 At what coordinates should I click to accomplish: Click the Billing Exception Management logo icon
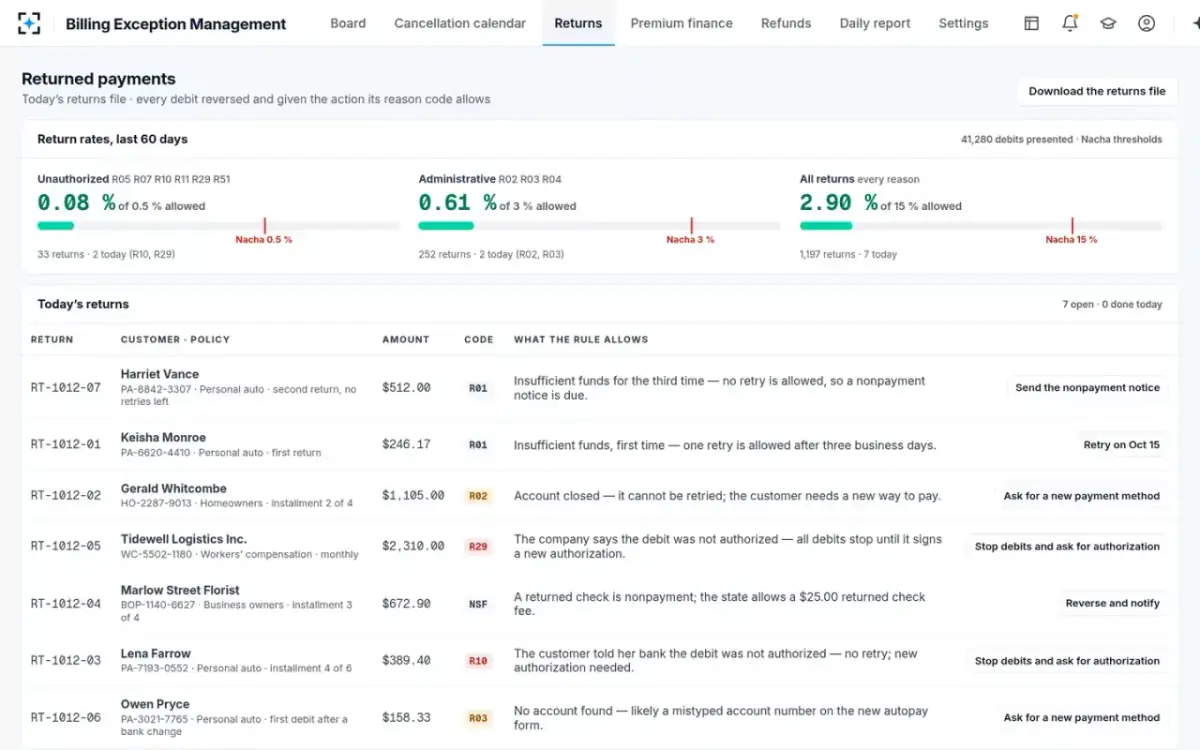point(30,23)
